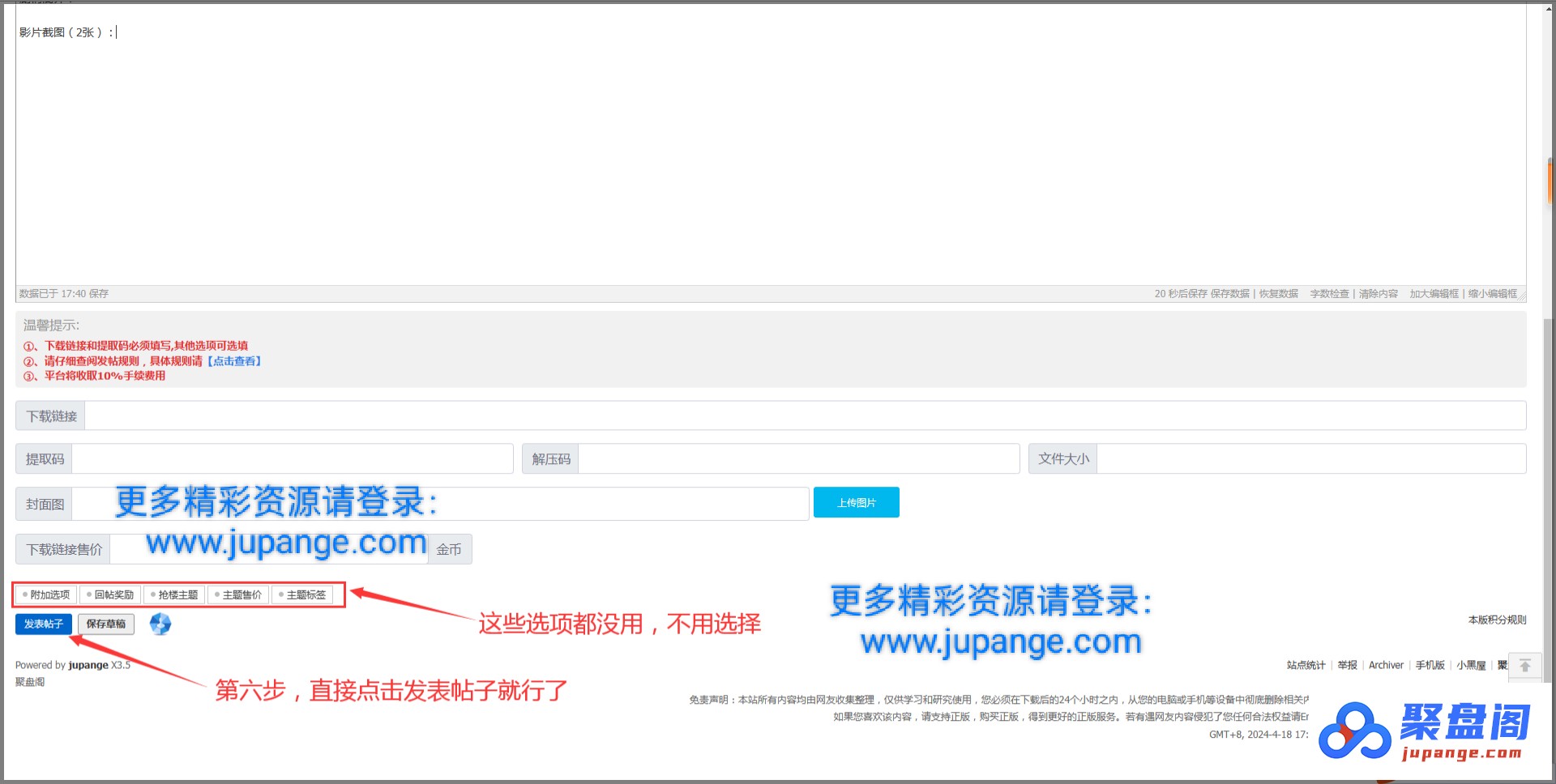This screenshot has width=1556, height=784.
Task: Click the 聚盘阁 footer site name
Action: [x=30, y=682]
